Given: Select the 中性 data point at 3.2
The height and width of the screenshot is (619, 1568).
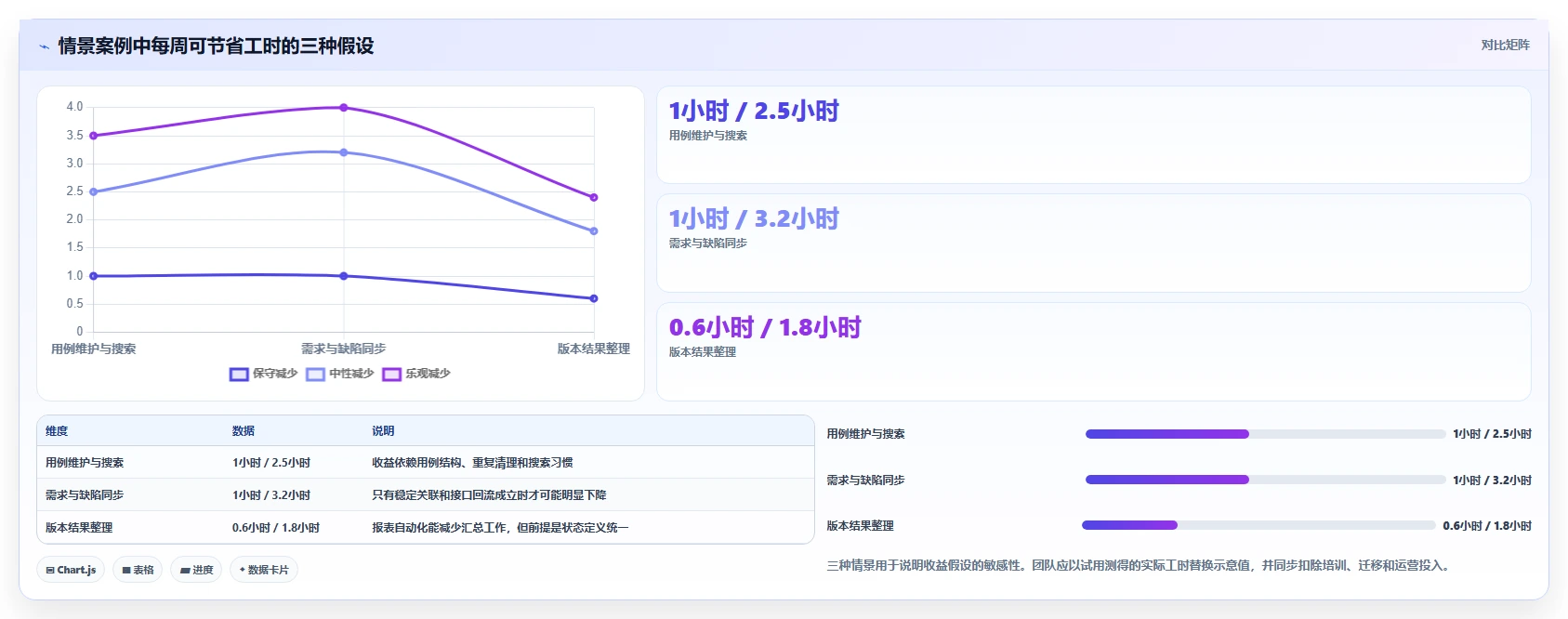Looking at the screenshot, I should (344, 152).
